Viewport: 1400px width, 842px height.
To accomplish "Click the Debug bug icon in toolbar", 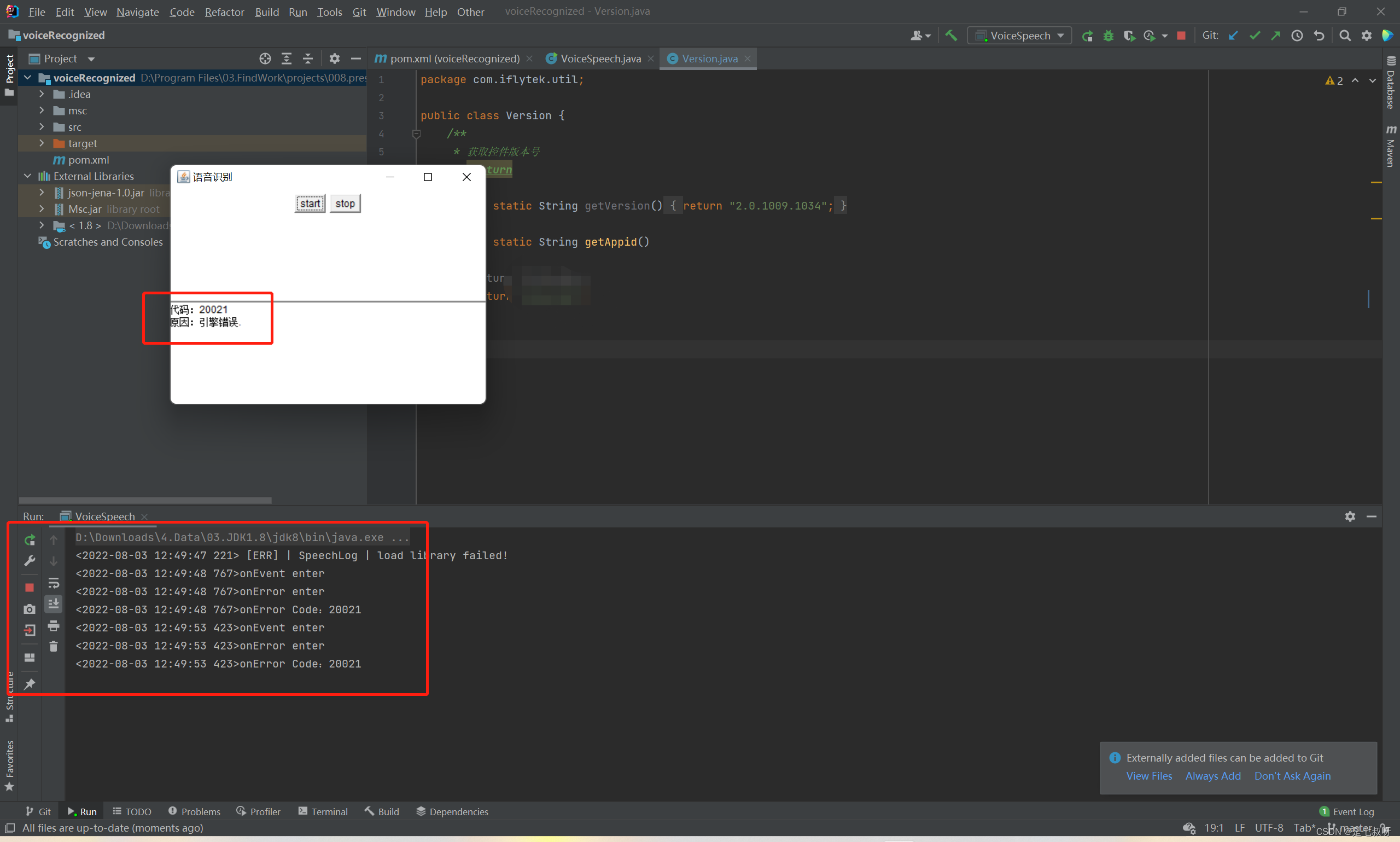I will click(x=1108, y=36).
